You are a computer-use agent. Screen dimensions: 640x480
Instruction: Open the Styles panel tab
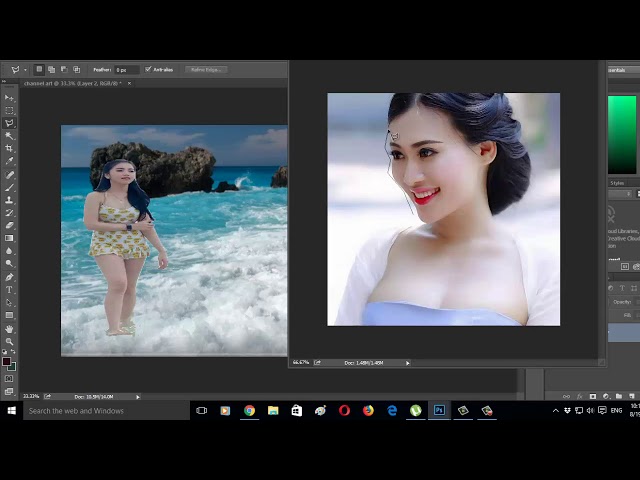click(x=617, y=183)
